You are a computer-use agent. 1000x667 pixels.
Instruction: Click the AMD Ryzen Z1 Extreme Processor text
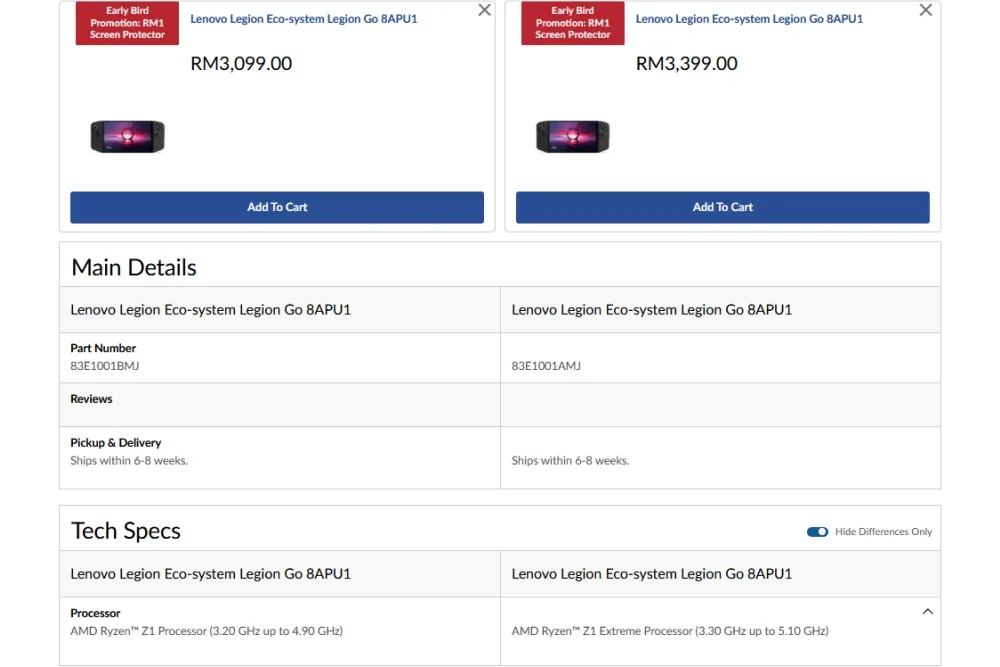[670, 631]
